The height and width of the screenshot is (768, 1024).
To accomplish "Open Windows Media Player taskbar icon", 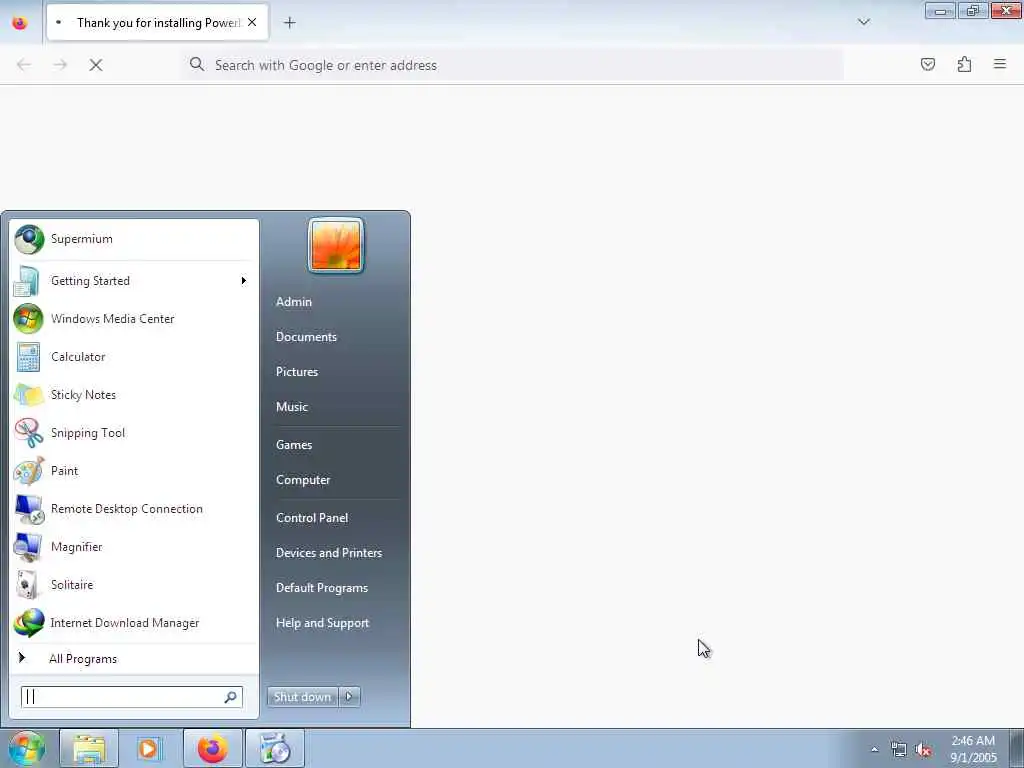I will click(x=149, y=748).
